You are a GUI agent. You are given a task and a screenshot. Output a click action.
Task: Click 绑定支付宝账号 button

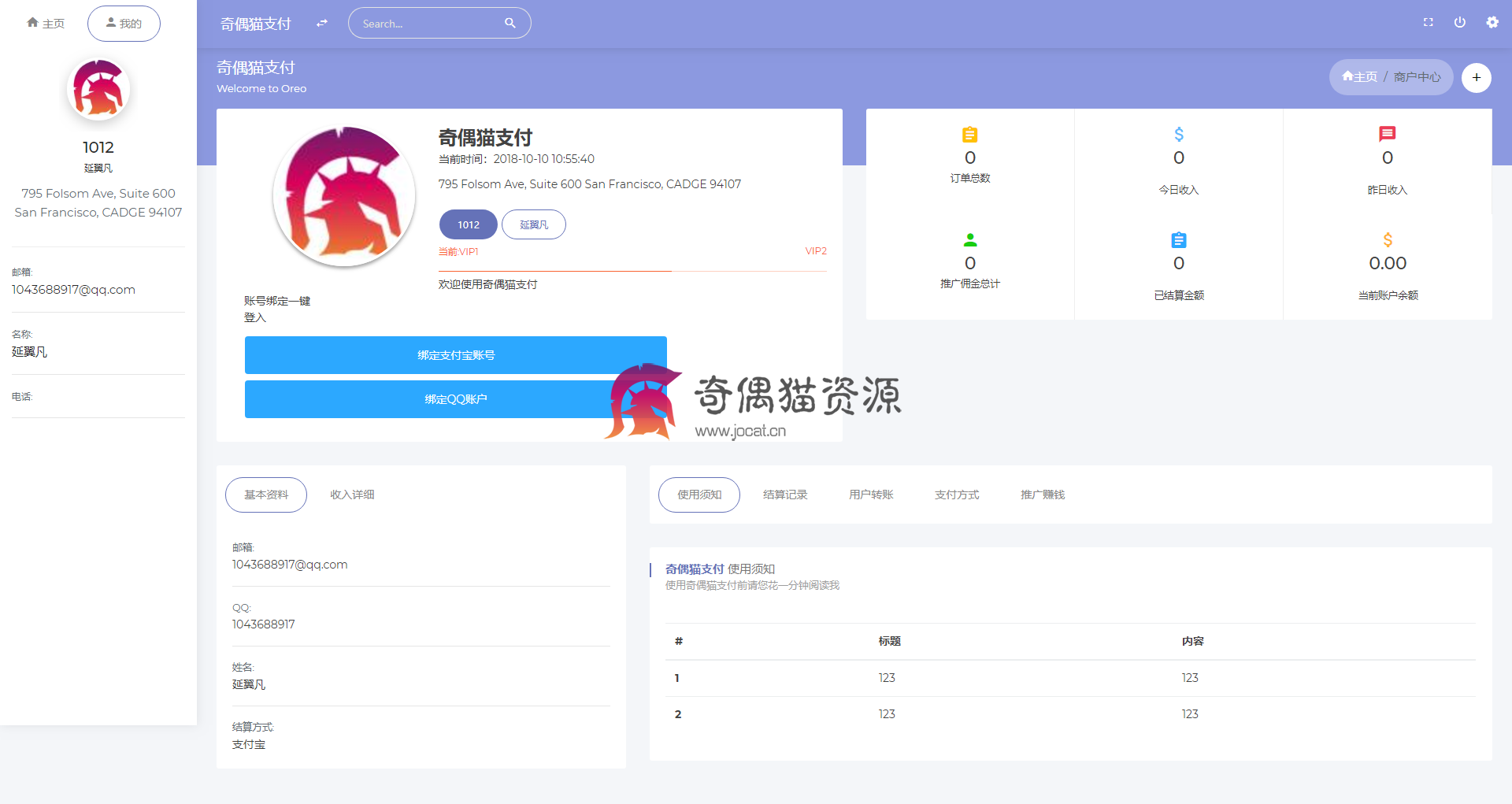click(456, 355)
